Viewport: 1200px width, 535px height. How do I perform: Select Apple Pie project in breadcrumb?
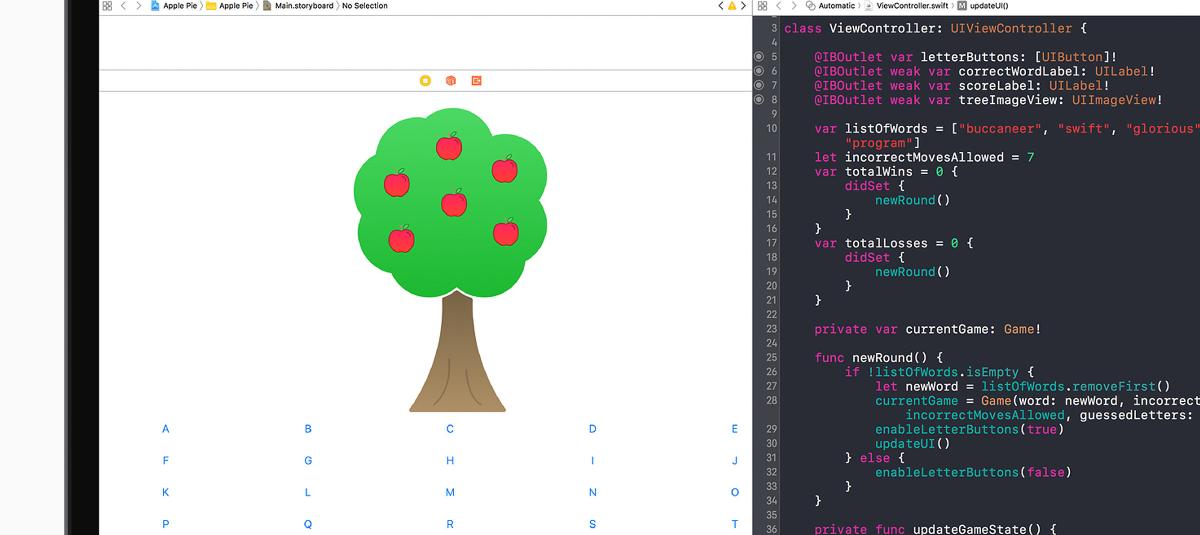coord(180,6)
